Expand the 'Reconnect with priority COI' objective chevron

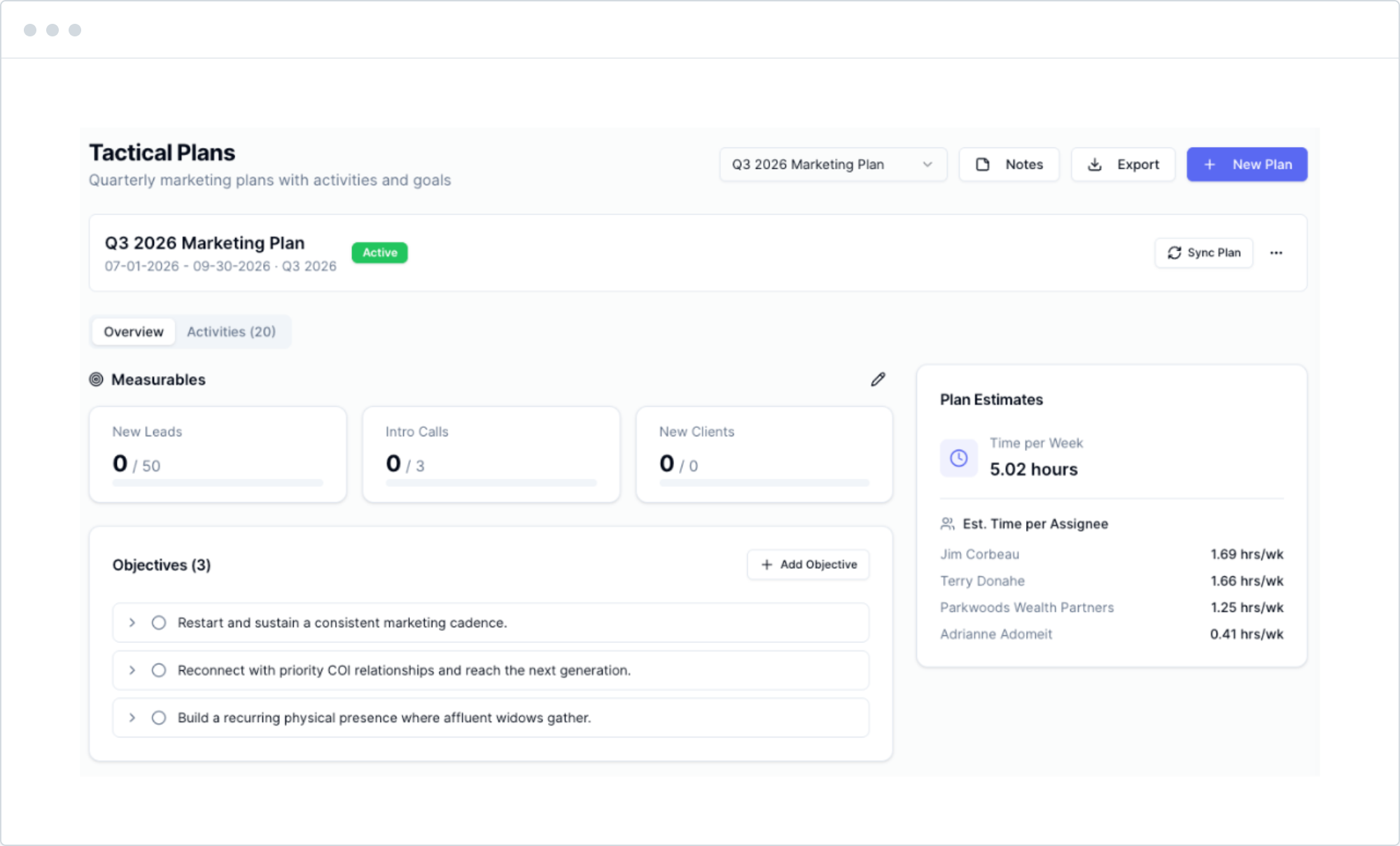coord(132,670)
